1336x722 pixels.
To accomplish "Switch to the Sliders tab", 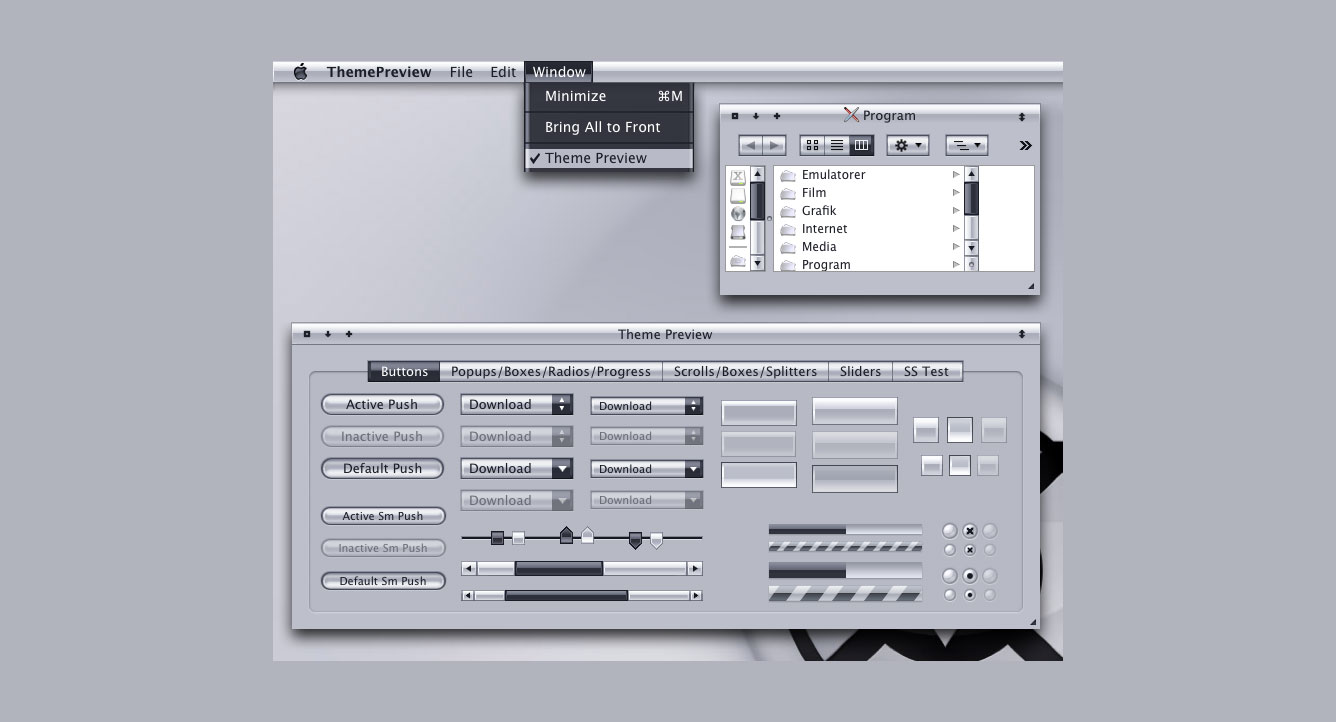I will (x=860, y=372).
